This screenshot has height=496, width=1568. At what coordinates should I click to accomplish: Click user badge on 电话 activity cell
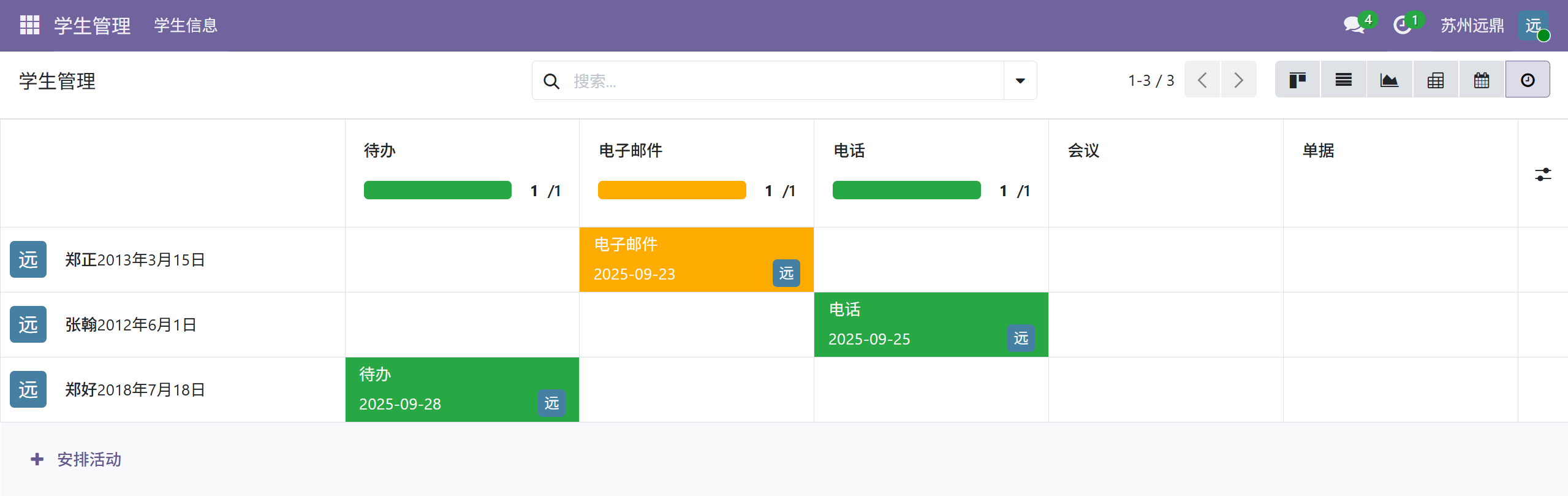[x=1021, y=338]
